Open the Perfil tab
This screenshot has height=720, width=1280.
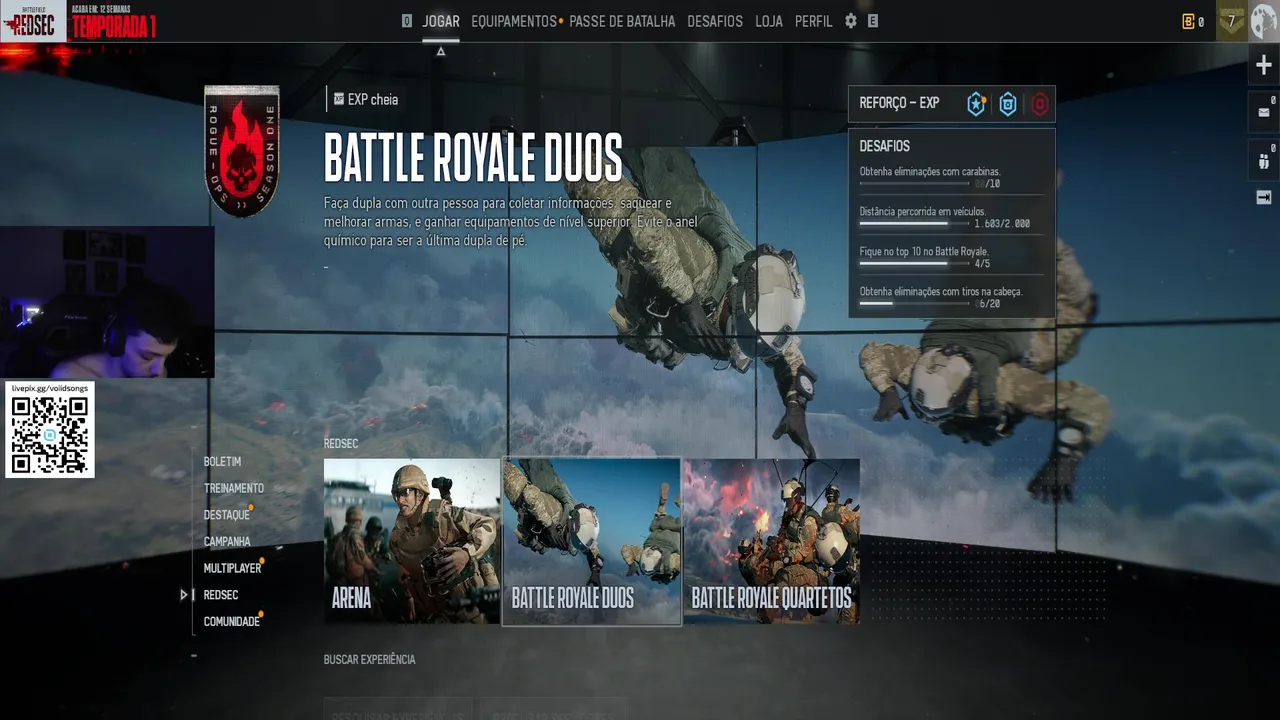click(x=813, y=21)
